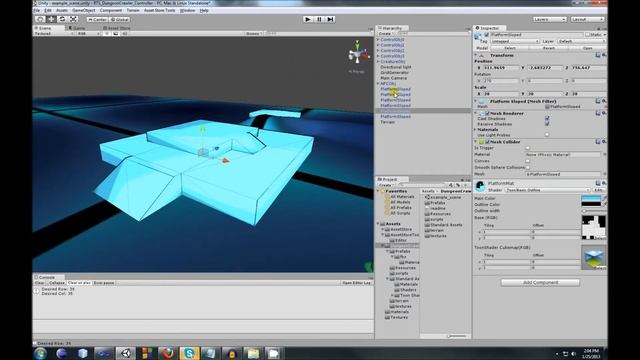Open the Terrain menu

coord(133,10)
